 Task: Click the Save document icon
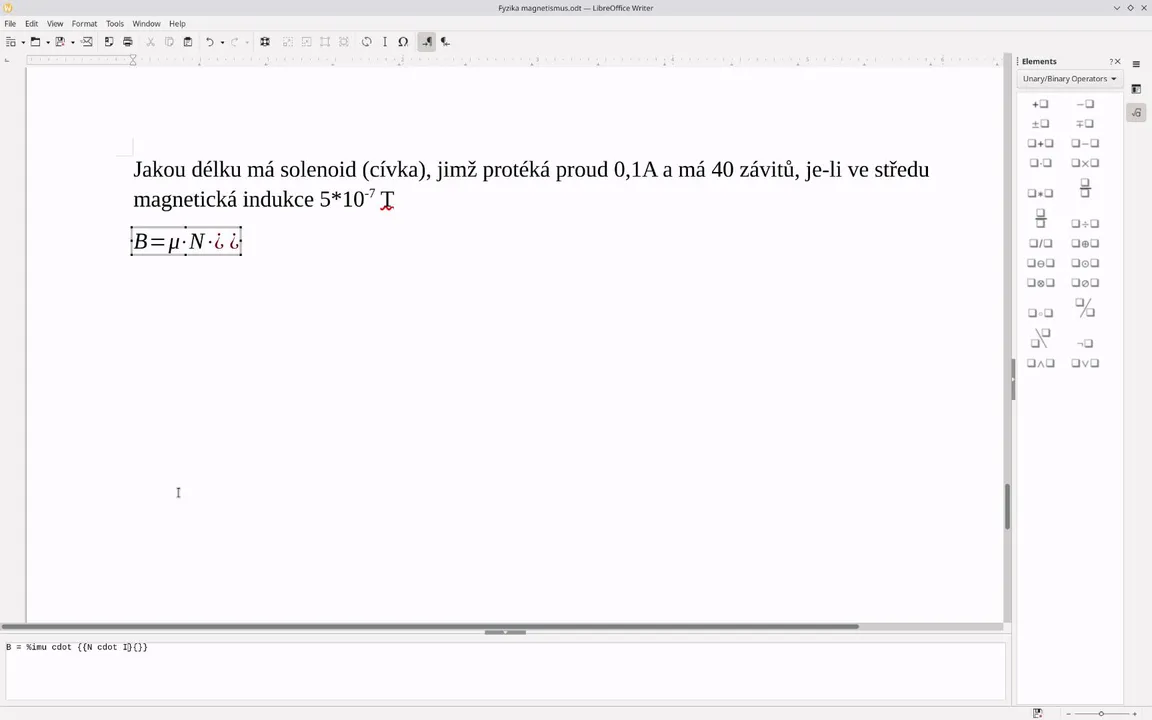(x=60, y=42)
